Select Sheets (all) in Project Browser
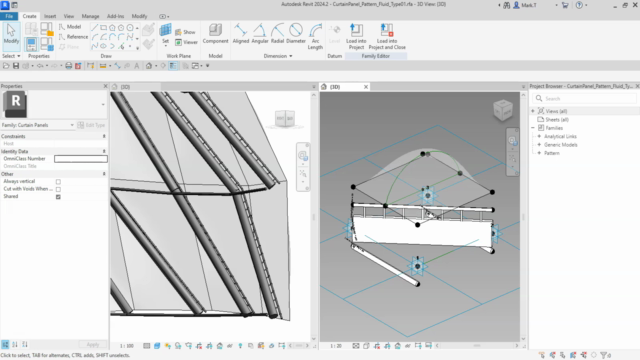This screenshot has width=640, height=360. [x=557, y=120]
